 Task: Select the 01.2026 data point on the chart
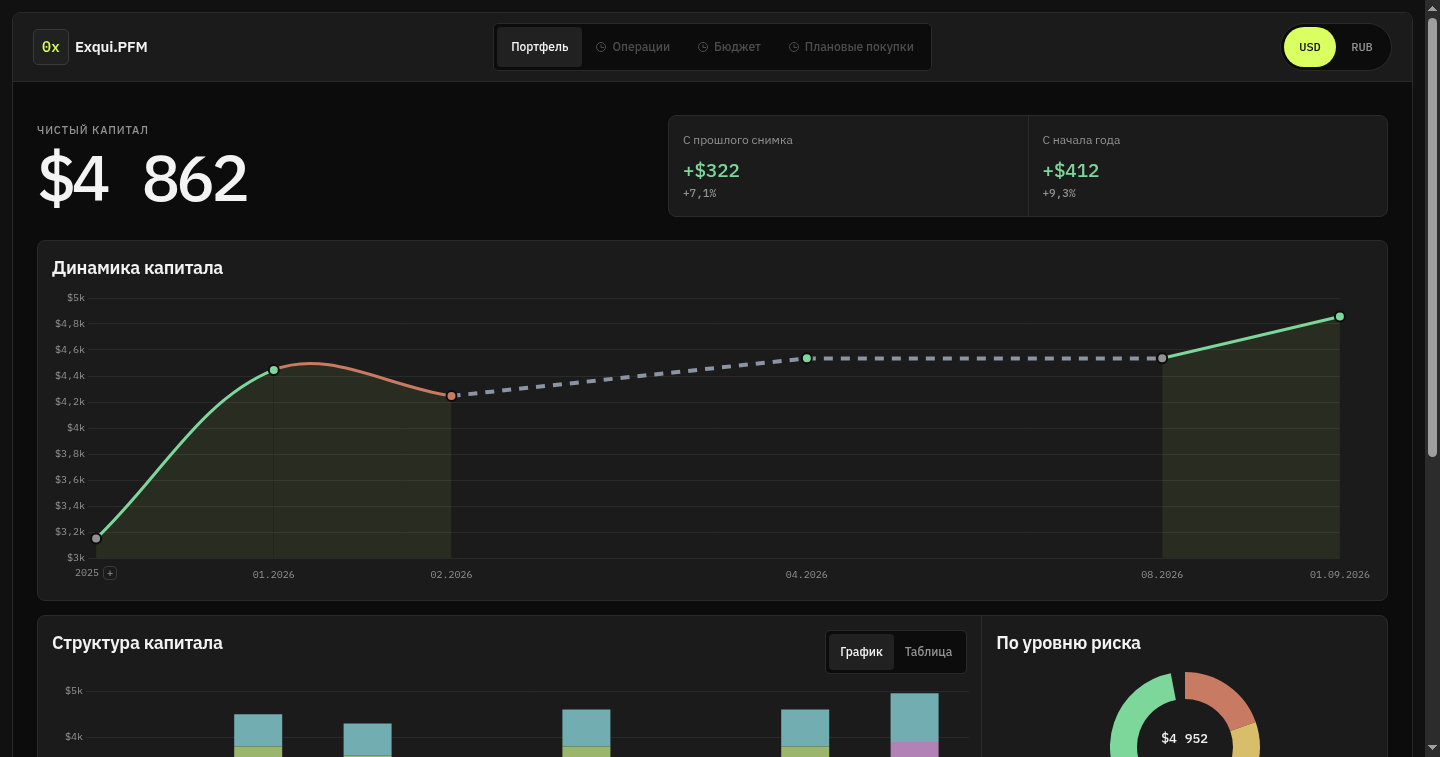point(274,370)
